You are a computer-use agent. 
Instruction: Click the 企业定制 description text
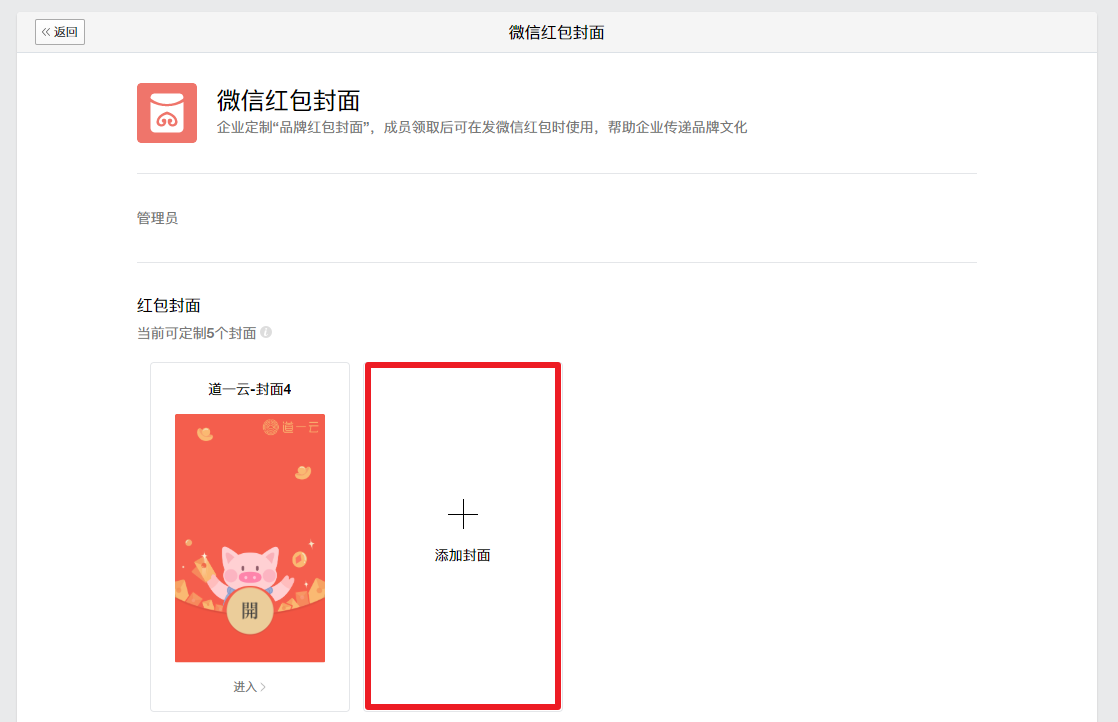482,128
